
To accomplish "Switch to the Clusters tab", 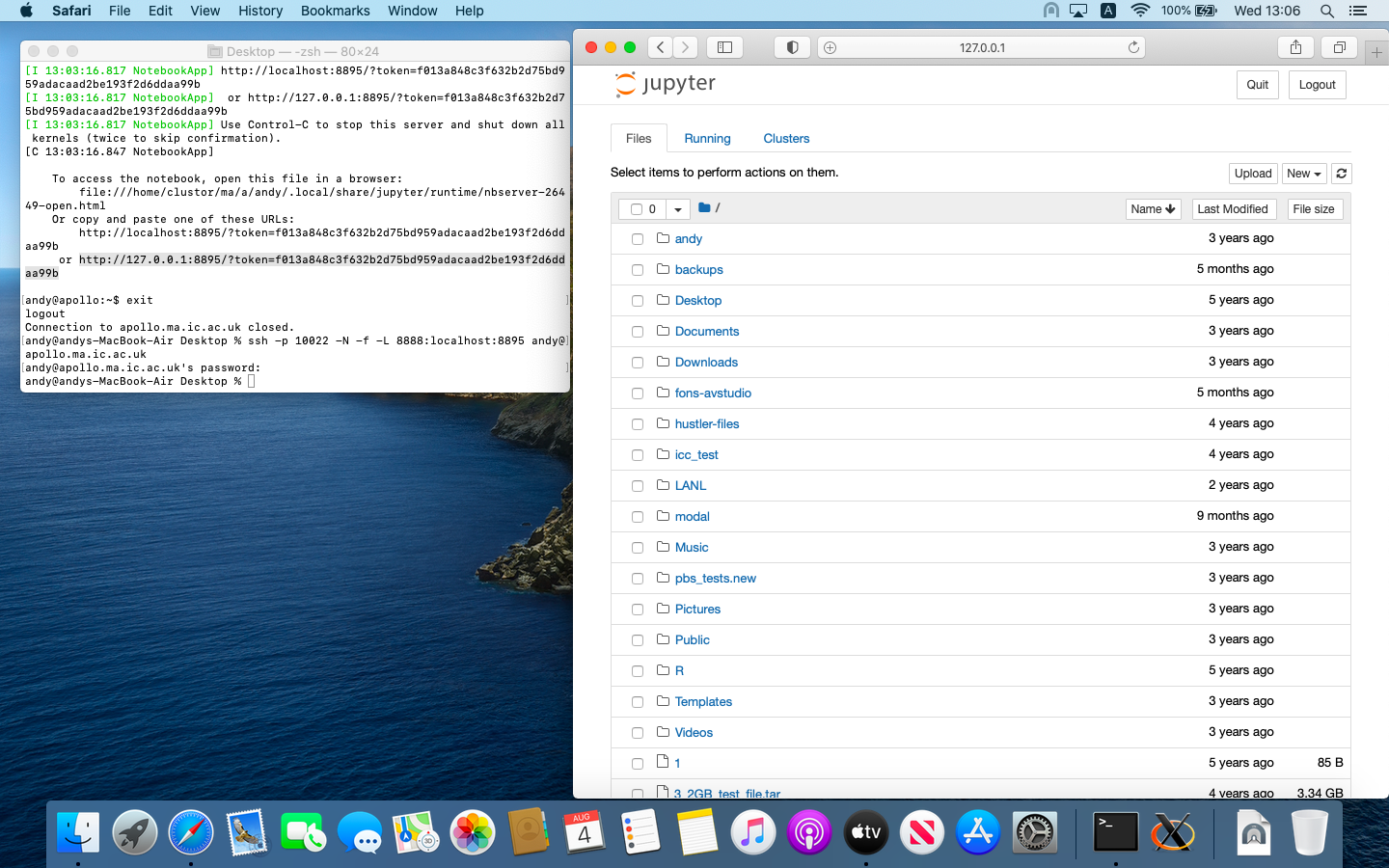I will (786, 139).
